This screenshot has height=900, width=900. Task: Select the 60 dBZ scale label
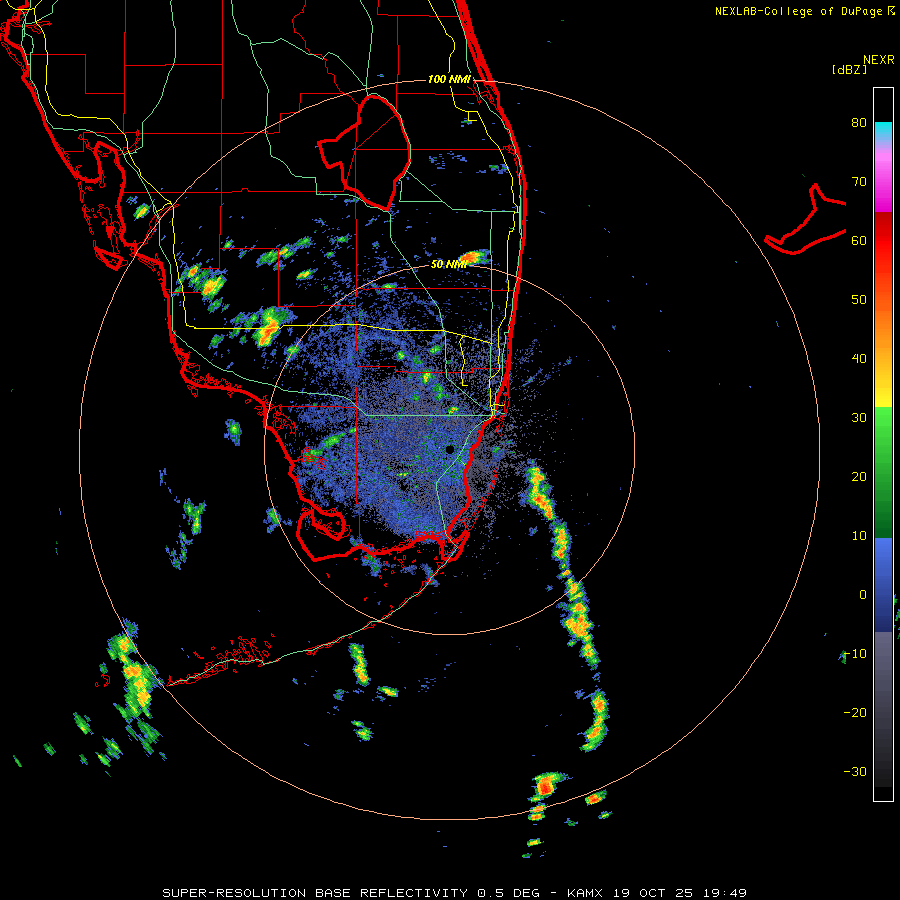(x=859, y=240)
